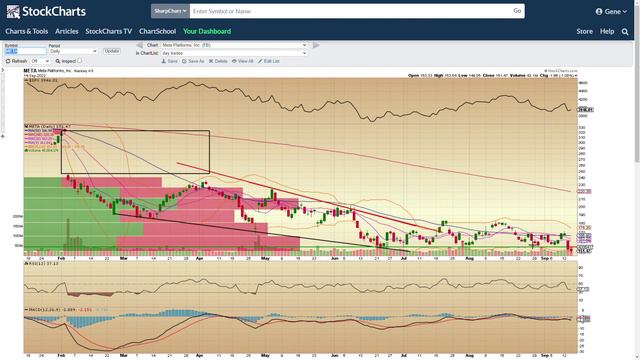This screenshot has width=640, height=360.
Task: Go to next chart arrow
Action: click(x=316, y=45)
